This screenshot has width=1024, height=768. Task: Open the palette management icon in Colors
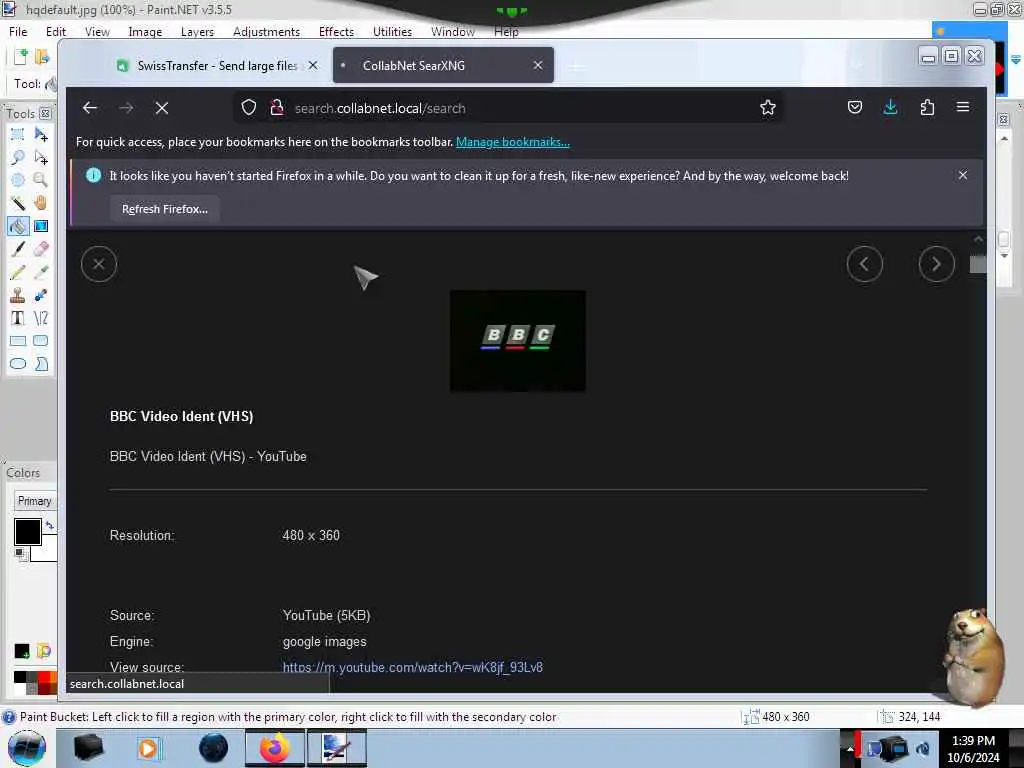[44, 651]
